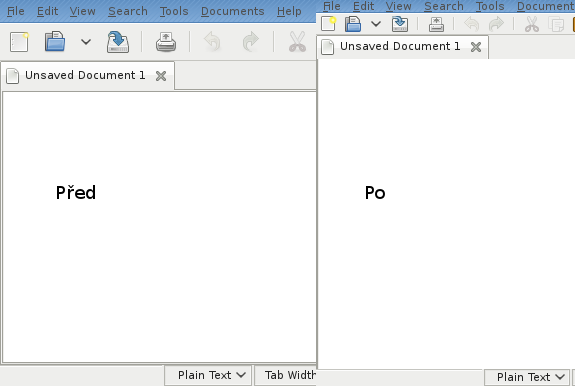Click the text 'Před' in left editor
The height and width of the screenshot is (386, 575).
(x=76, y=192)
